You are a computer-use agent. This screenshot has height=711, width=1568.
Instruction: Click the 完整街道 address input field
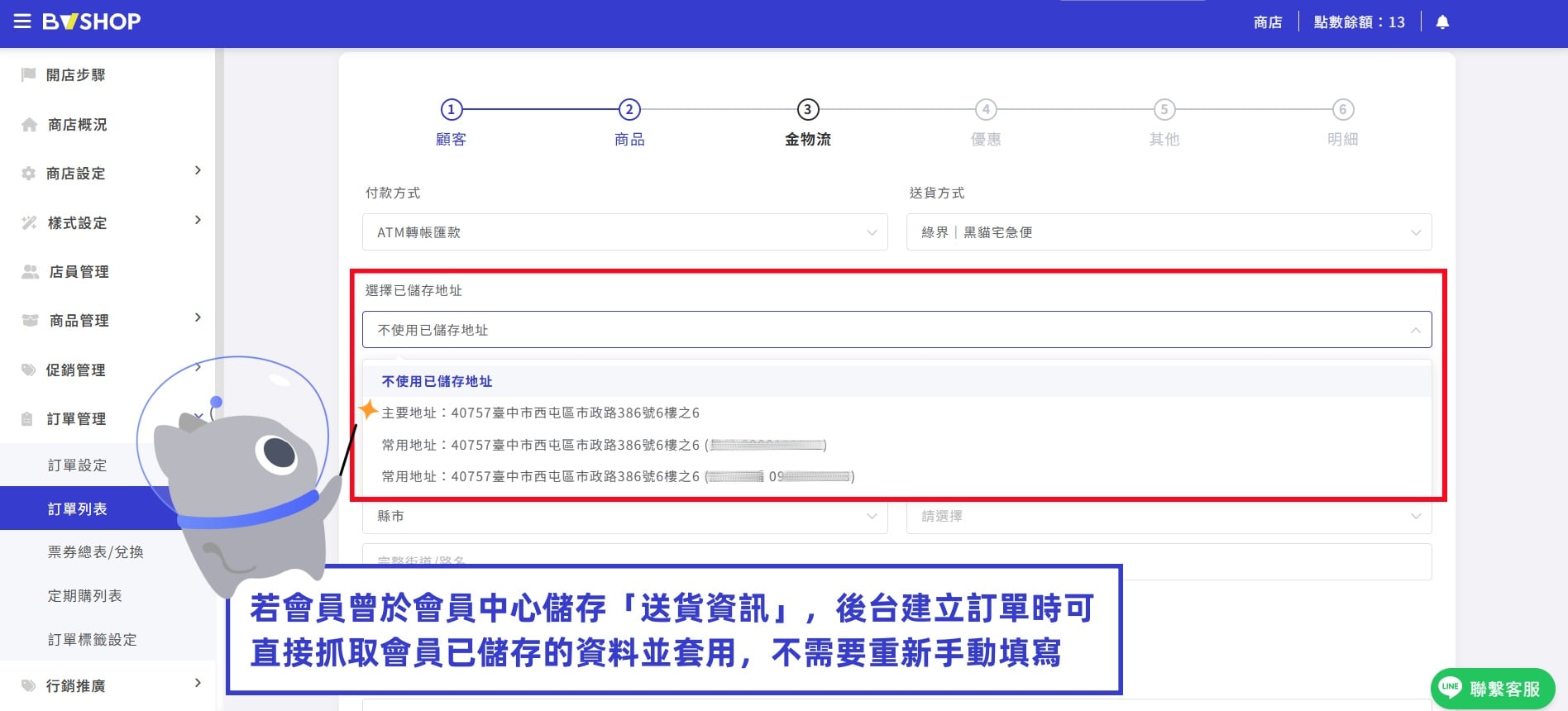click(897, 561)
